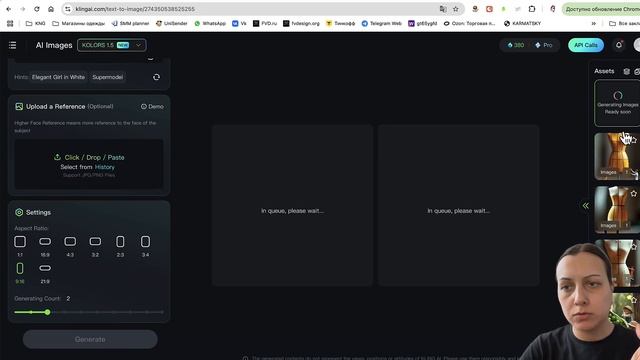Open the 'Generating Images Ready soon' card
Screen dimensions: 640x360
point(617,103)
